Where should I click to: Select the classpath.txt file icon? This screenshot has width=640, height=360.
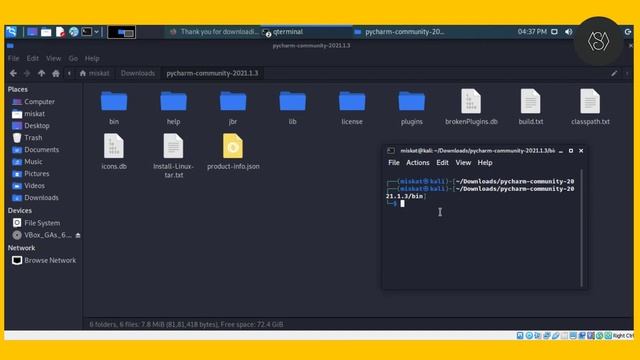(590, 101)
